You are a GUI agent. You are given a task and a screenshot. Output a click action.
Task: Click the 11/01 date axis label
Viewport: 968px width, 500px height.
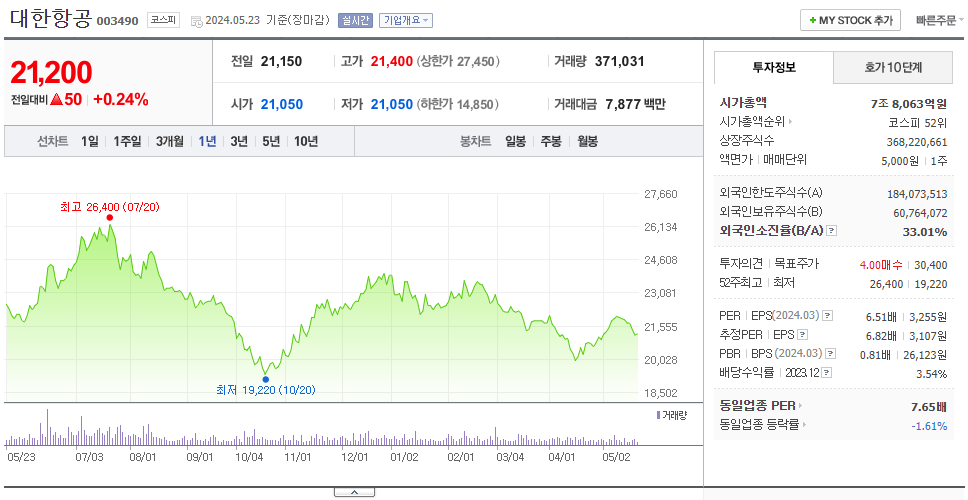pyautogui.click(x=298, y=457)
